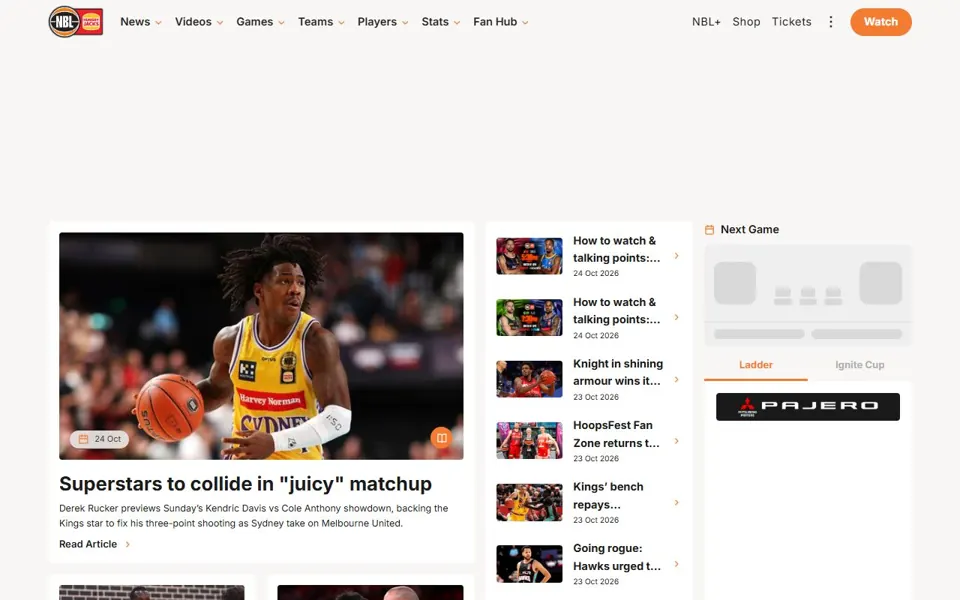This screenshot has width=960, height=600.
Task: Click the Derek Rucker previews article summary text
Action: [x=253, y=516]
